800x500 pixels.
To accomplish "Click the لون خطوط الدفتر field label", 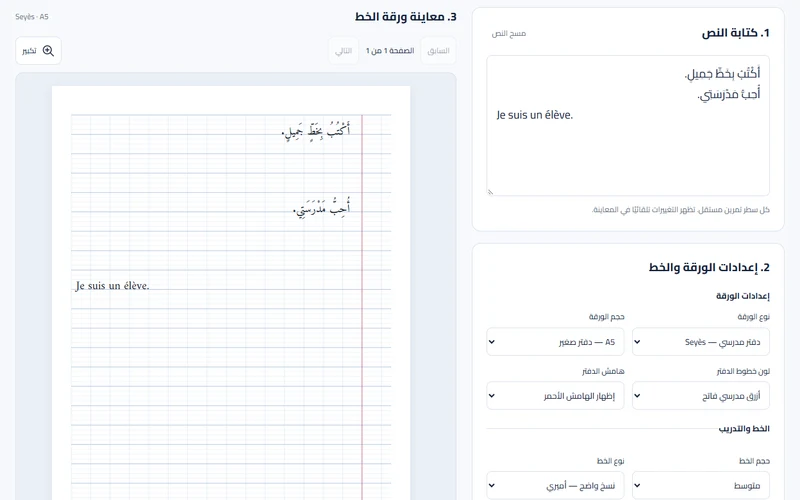I will pyautogui.click(x=743, y=371).
